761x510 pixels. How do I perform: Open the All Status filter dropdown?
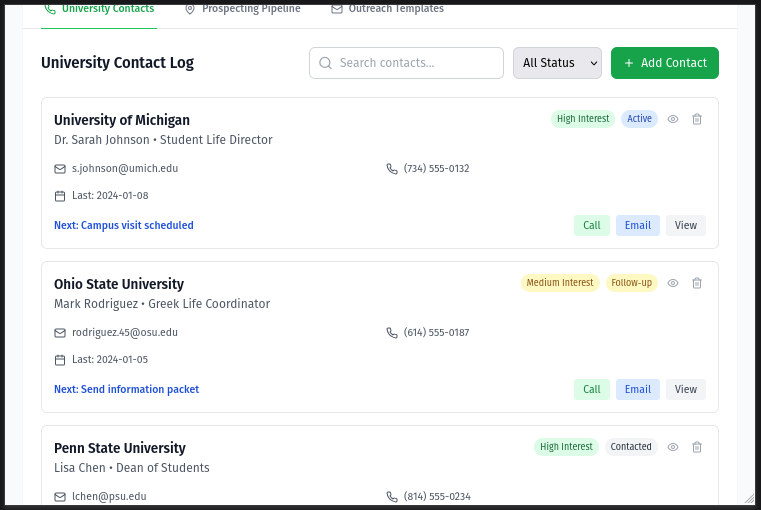[557, 63]
